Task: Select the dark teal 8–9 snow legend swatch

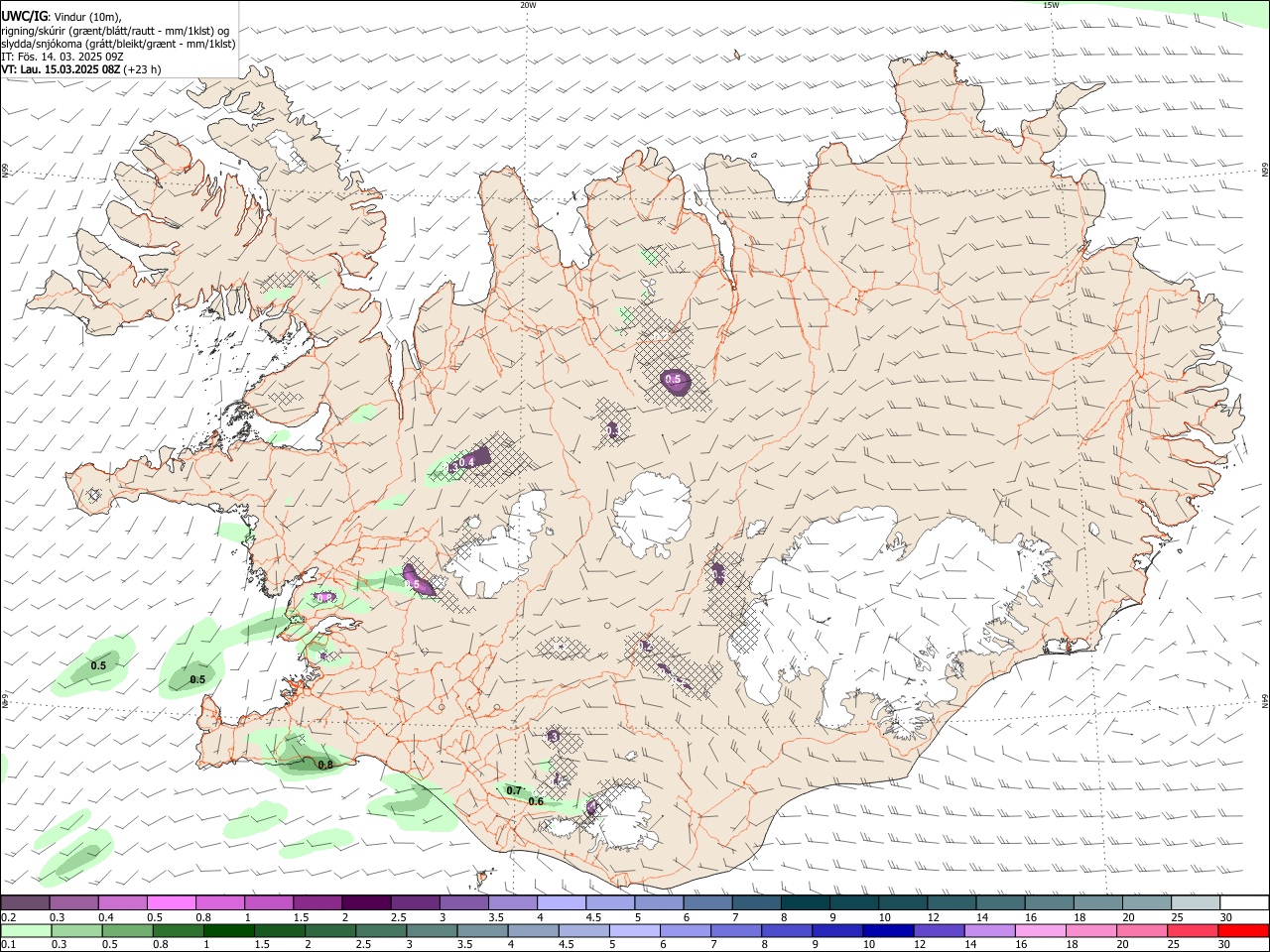Action: 806,902
